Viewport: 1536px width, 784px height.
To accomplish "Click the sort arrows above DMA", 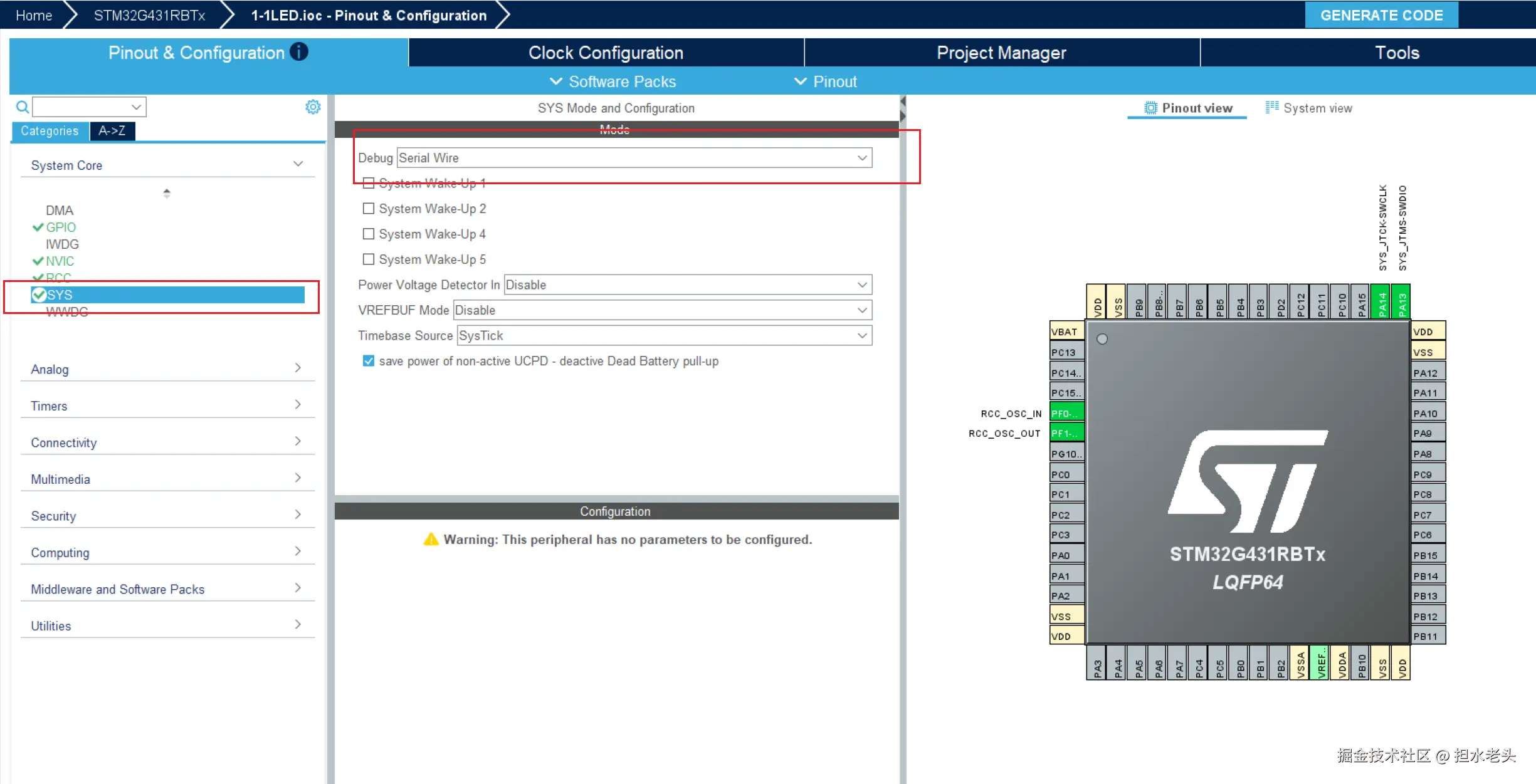I will (167, 193).
